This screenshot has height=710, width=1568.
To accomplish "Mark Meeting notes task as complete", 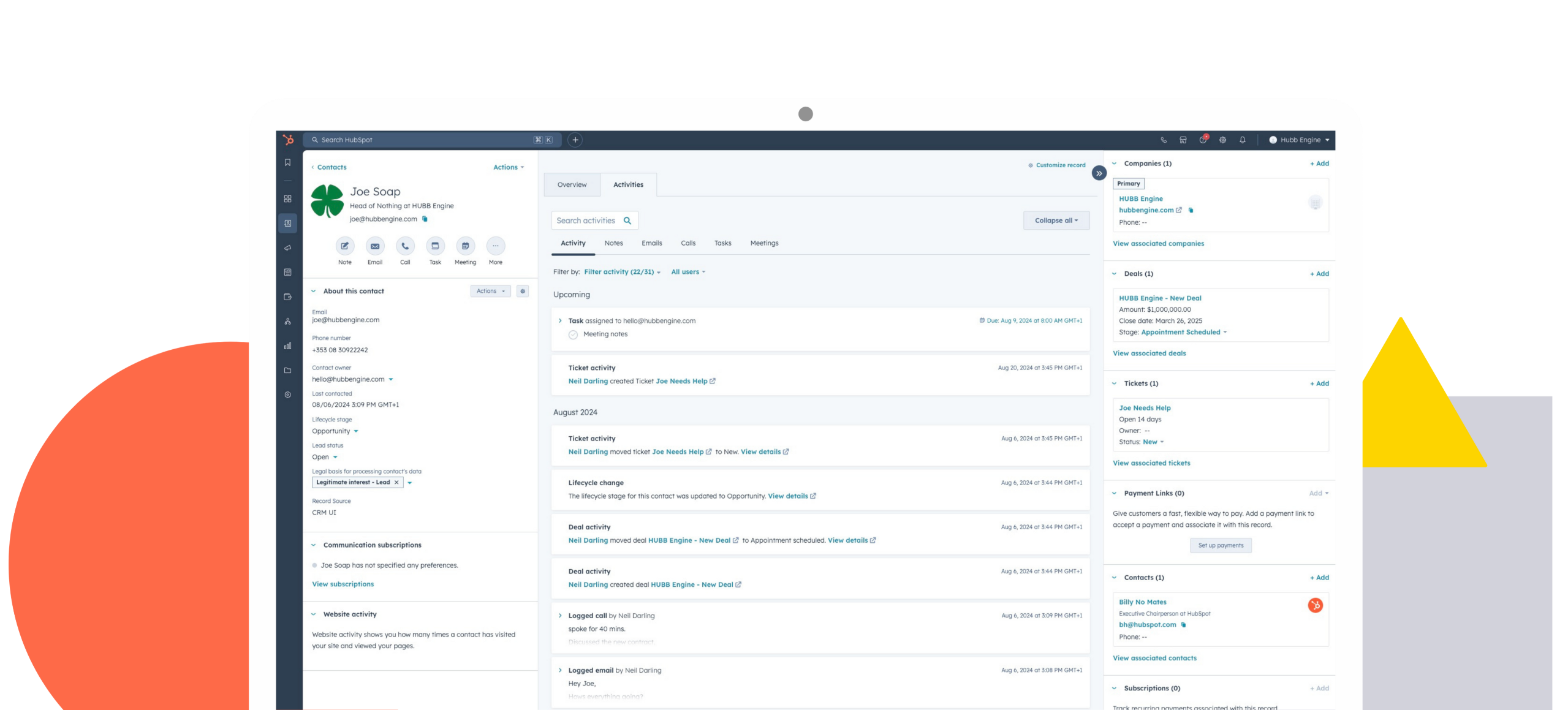I will coord(573,334).
